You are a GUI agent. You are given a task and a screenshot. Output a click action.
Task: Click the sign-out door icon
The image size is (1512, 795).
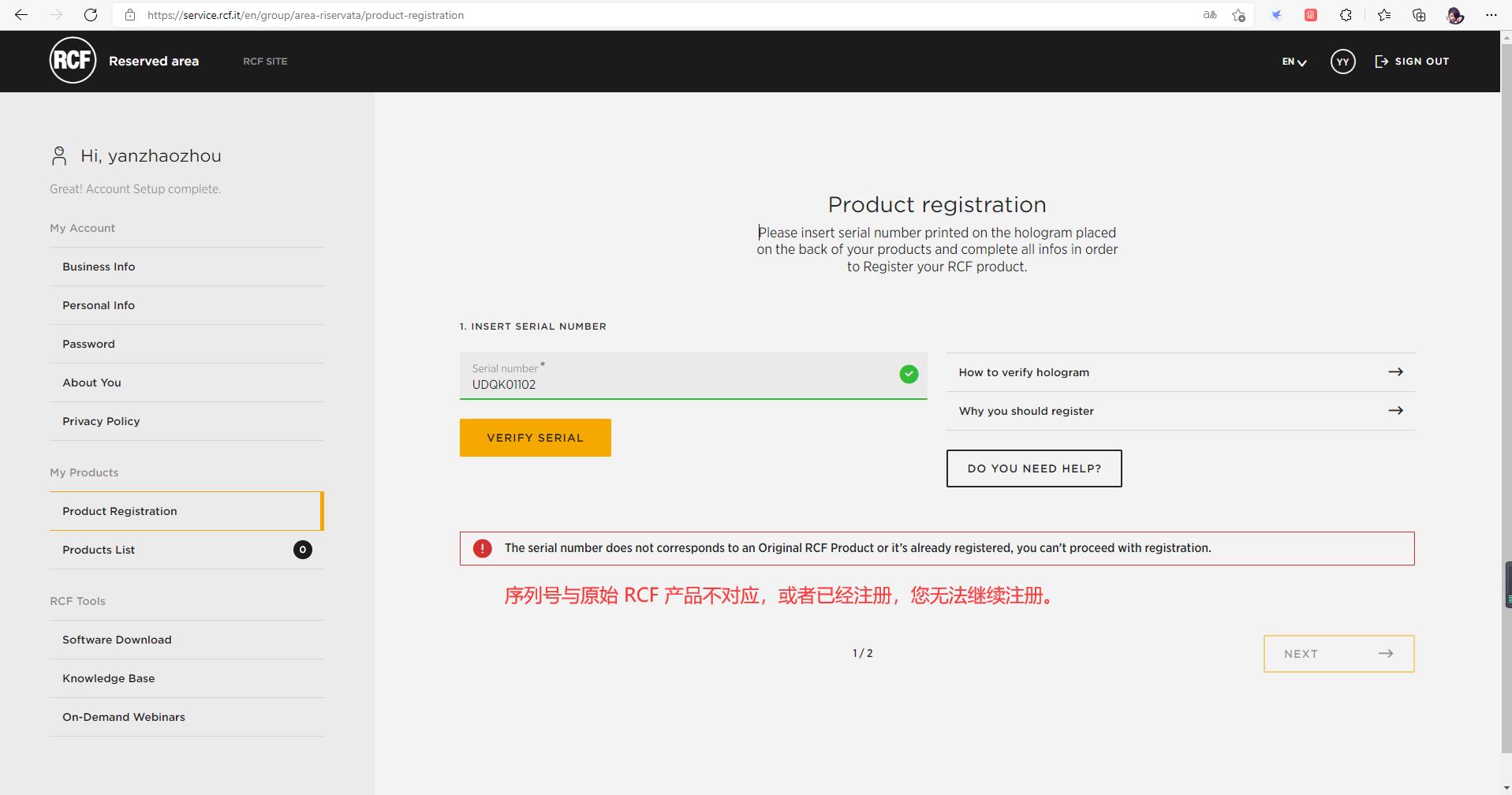coord(1381,61)
